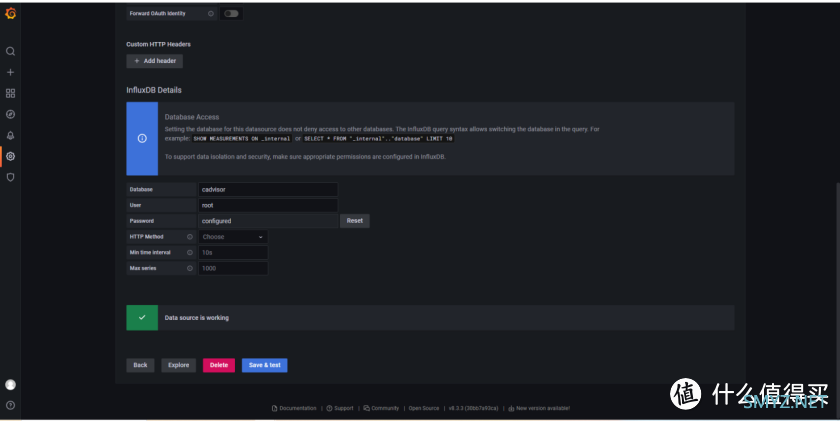Screen dimensions: 840x421
Task: Click the Database Access info icon
Action: pyautogui.click(x=142, y=138)
